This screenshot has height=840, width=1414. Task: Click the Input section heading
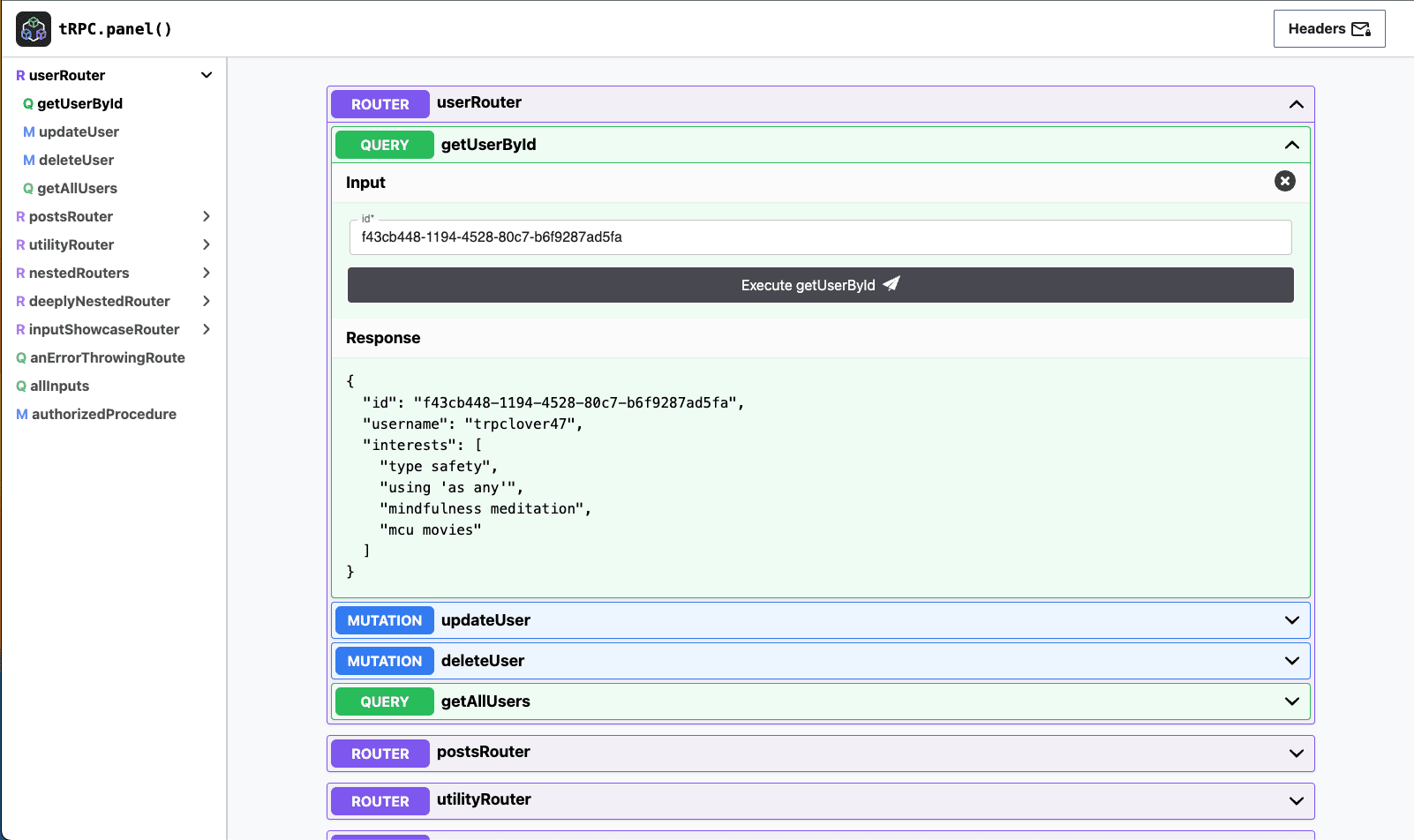[365, 183]
